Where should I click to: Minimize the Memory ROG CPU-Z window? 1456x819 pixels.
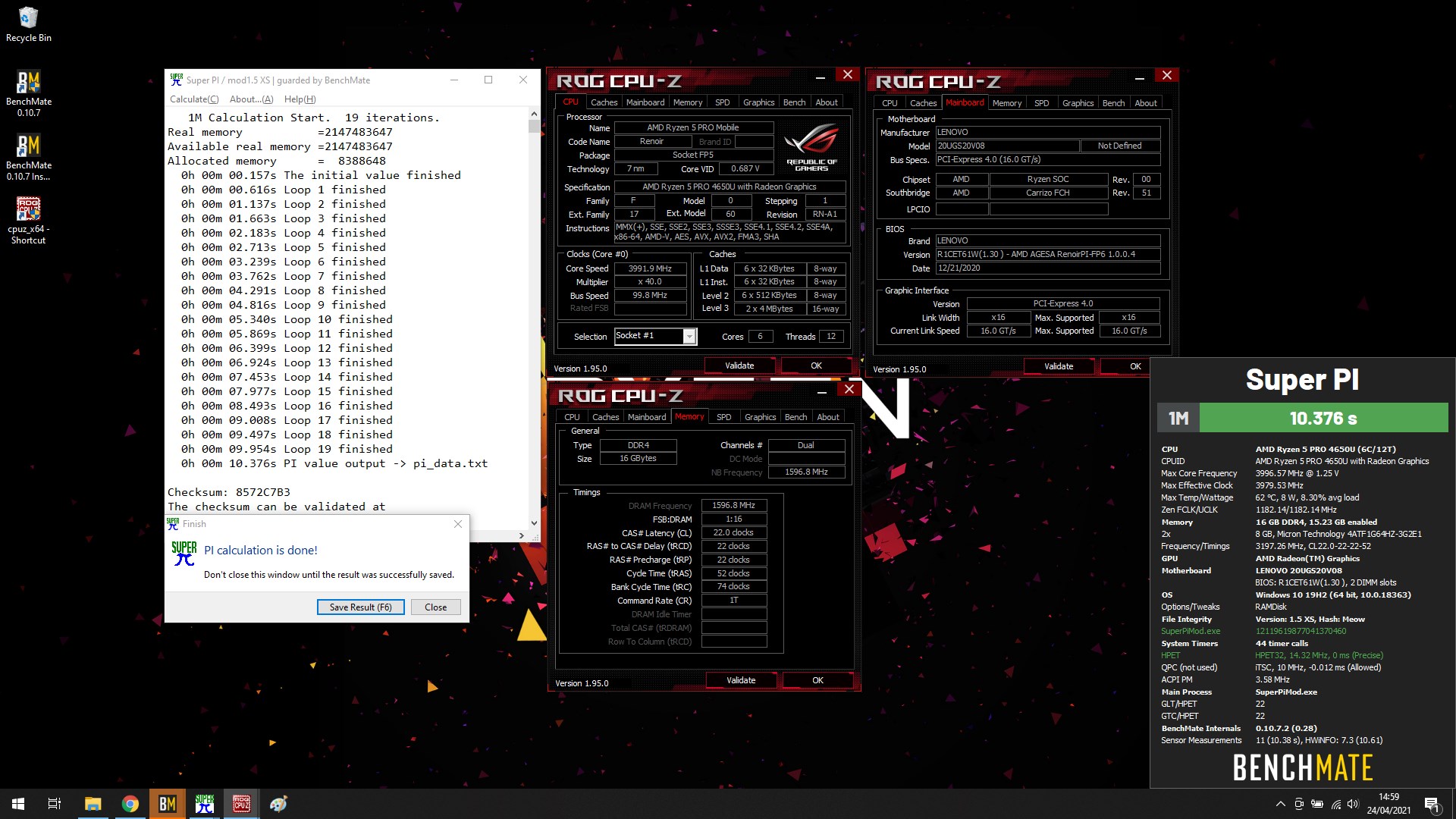821,391
